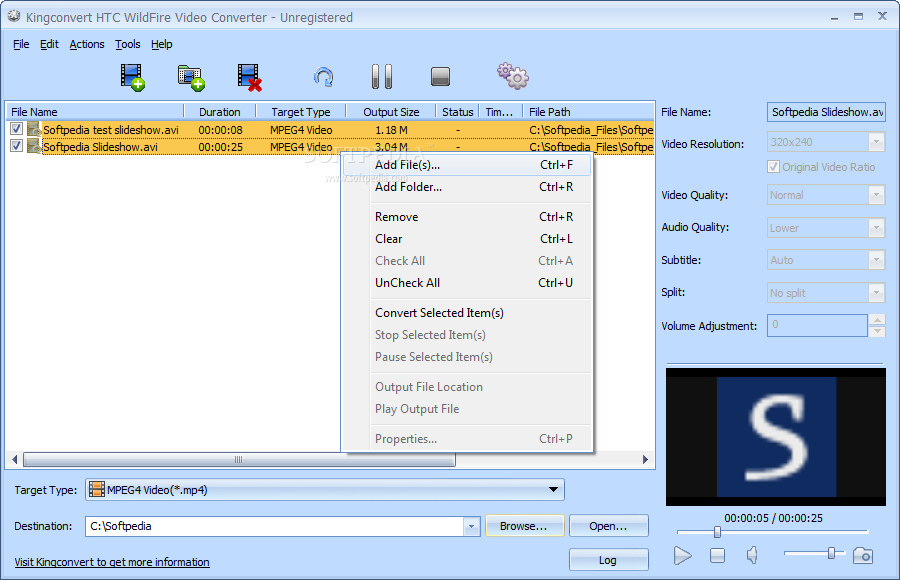This screenshot has height=580, width=900.
Task: Click the file icon of Softpedia Slideshow.avi
Action: point(34,146)
